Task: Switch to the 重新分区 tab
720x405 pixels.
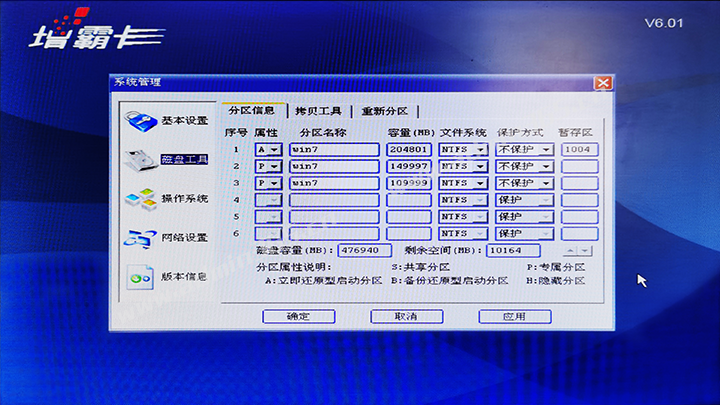Action: point(385,111)
